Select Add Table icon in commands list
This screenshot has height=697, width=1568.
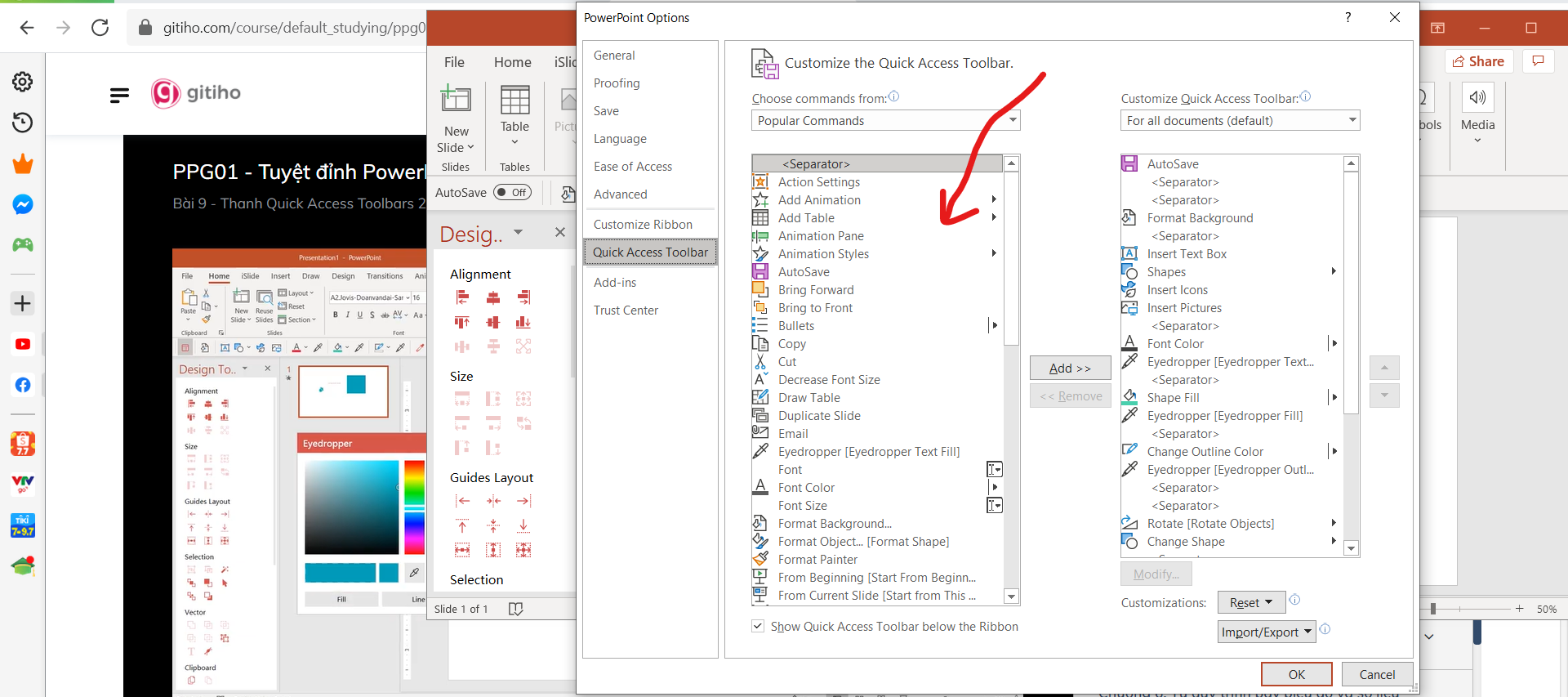[x=760, y=217]
